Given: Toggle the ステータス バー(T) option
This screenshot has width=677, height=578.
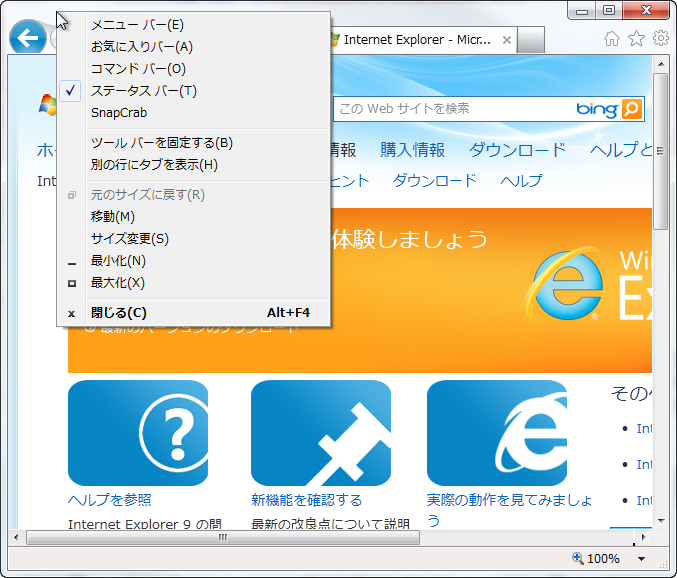Looking at the screenshot, I should click(x=143, y=91).
